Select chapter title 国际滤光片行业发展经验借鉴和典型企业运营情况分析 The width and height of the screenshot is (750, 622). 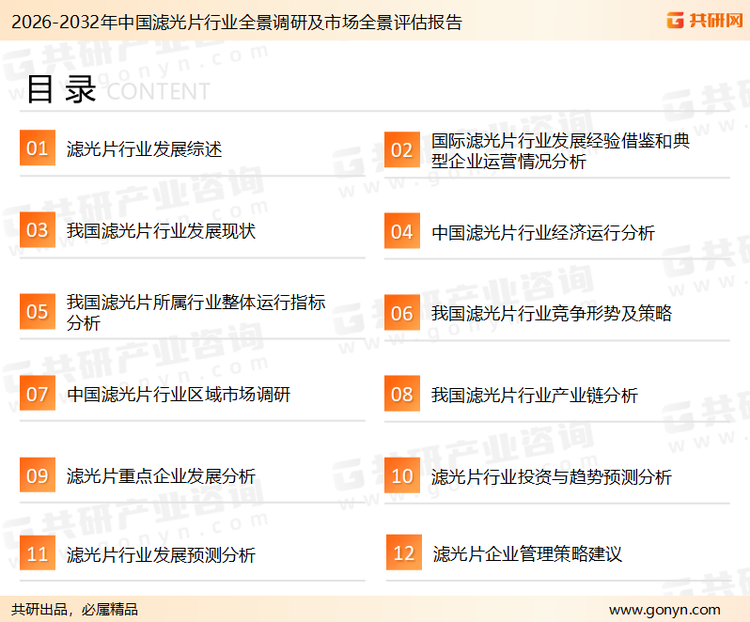[560, 151]
